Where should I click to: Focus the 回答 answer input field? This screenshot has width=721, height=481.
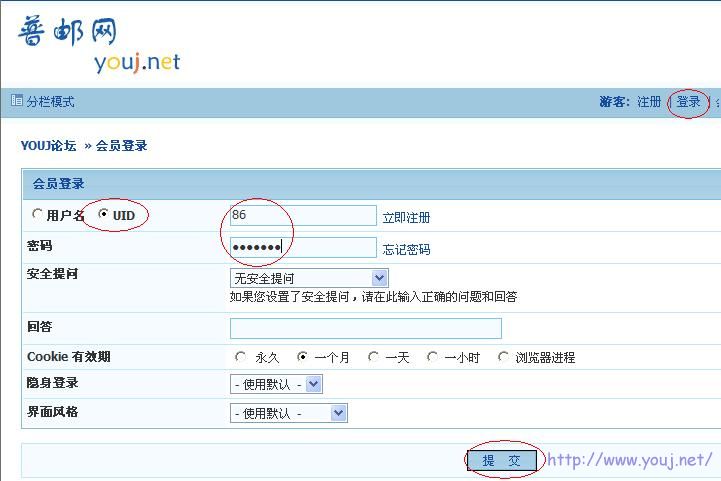click(x=366, y=328)
